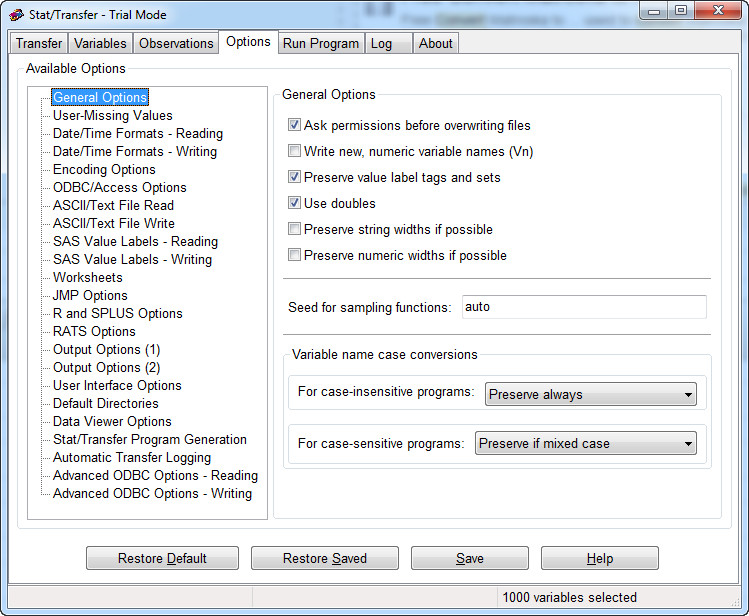The width and height of the screenshot is (749, 616).
Task: Click the Stat/Transfer title bar app icon
Action: [16, 15]
